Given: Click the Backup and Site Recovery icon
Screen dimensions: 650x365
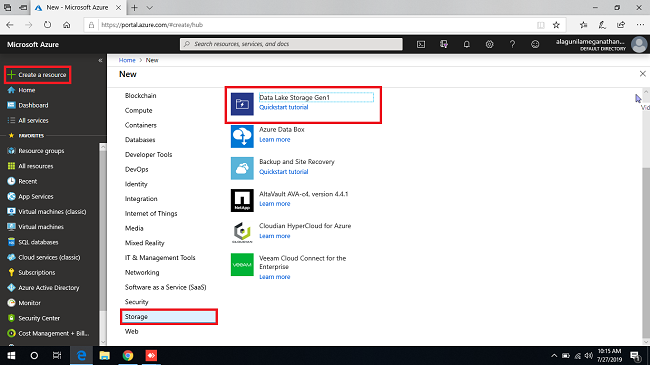Looking at the screenshot, I should click(242, 168).
